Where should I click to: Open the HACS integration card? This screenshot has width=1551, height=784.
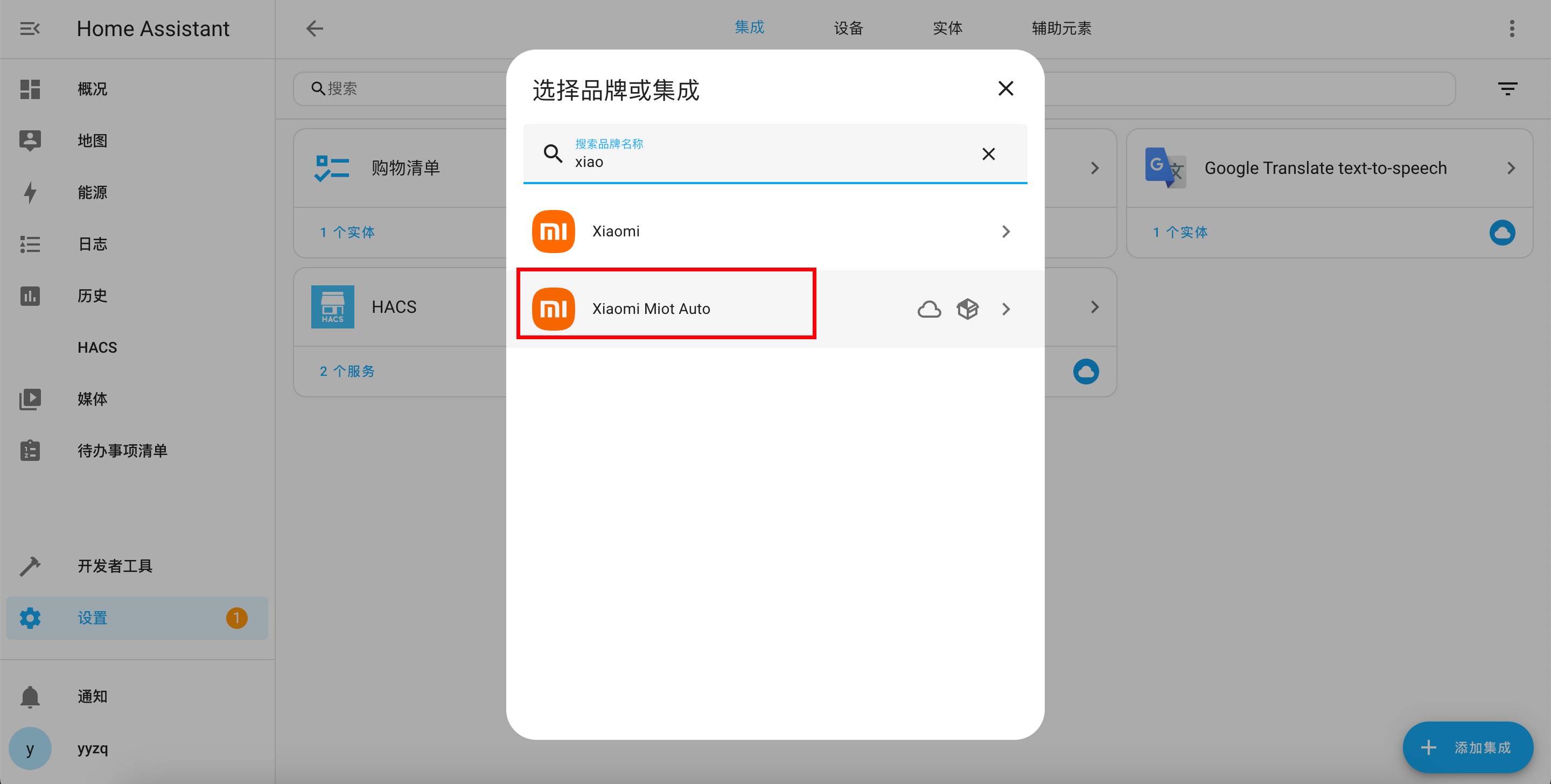click(400, 307)
